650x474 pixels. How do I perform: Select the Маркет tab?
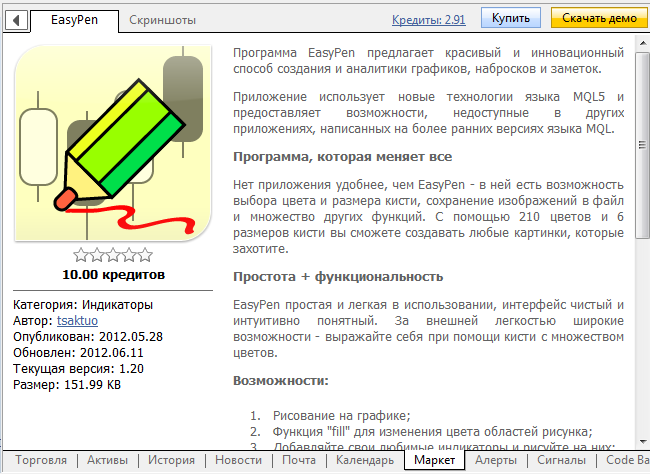pyautogui.click(x=434, y=460)
